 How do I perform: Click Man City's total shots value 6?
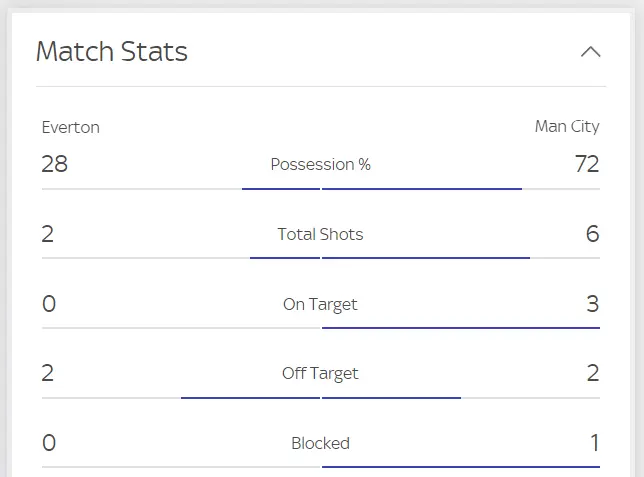[x=592, y=234]
